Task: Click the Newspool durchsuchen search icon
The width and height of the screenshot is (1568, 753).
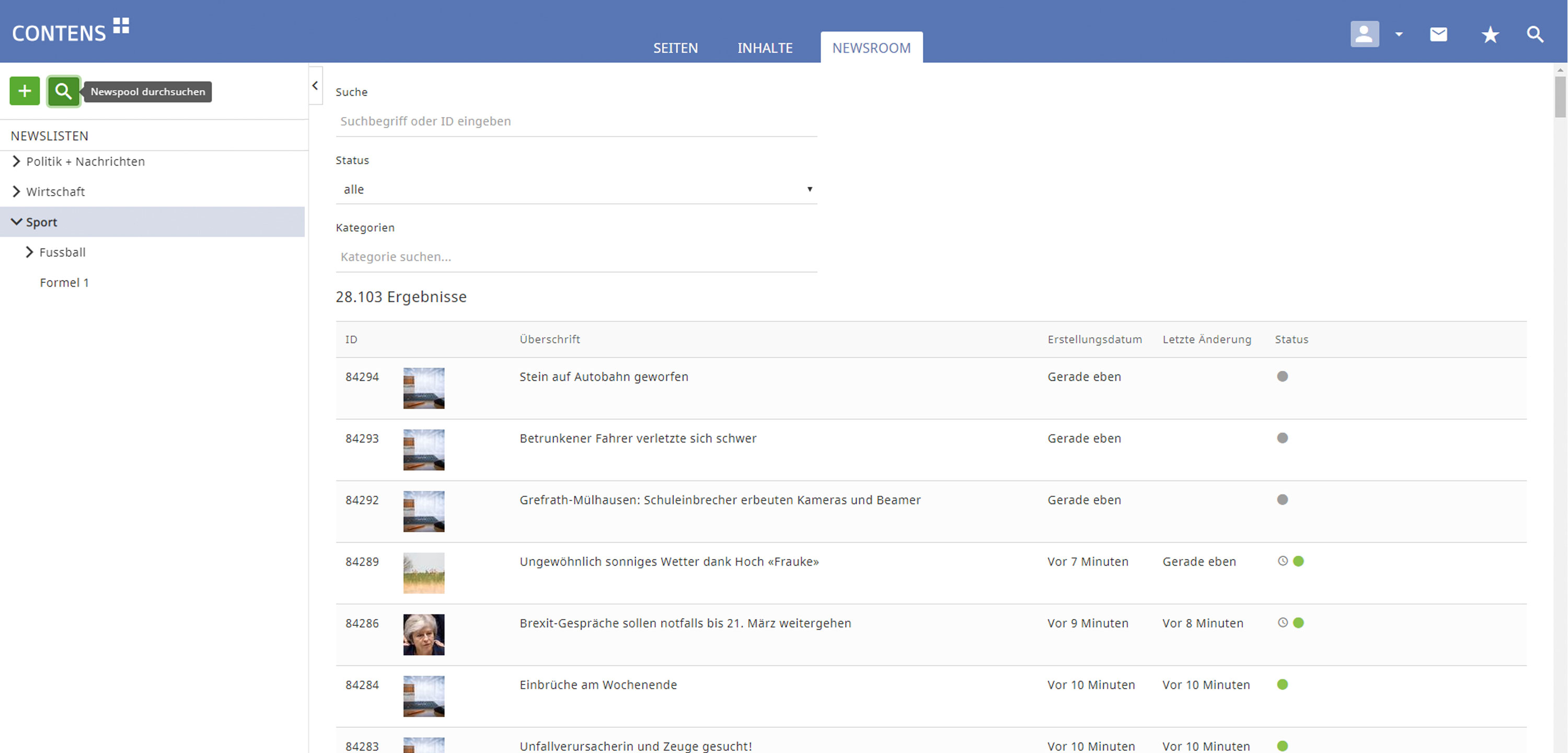Action: [x=63, y=92]
